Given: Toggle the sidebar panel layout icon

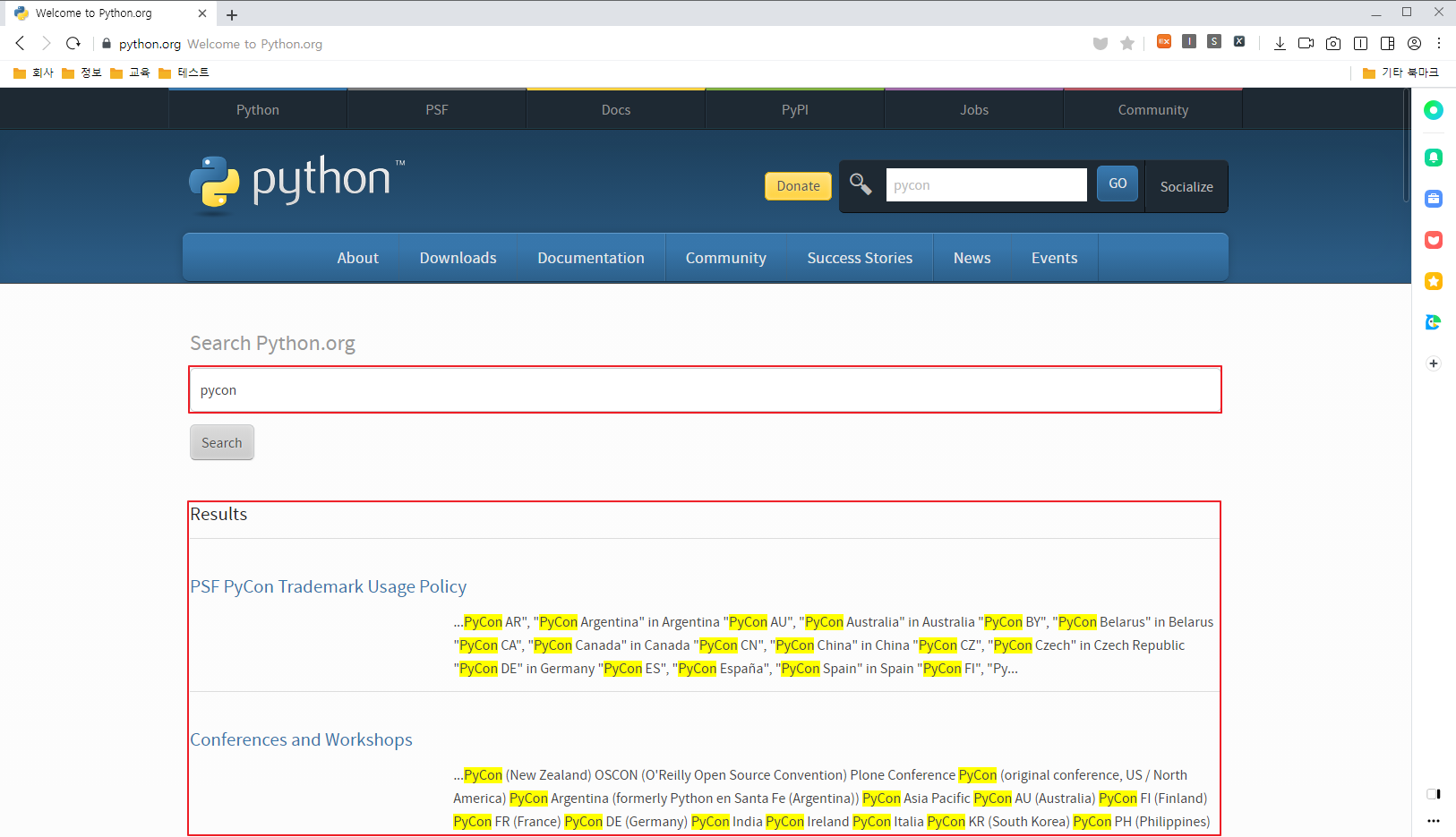Looking at the screenshot, I should point(1387,43).
